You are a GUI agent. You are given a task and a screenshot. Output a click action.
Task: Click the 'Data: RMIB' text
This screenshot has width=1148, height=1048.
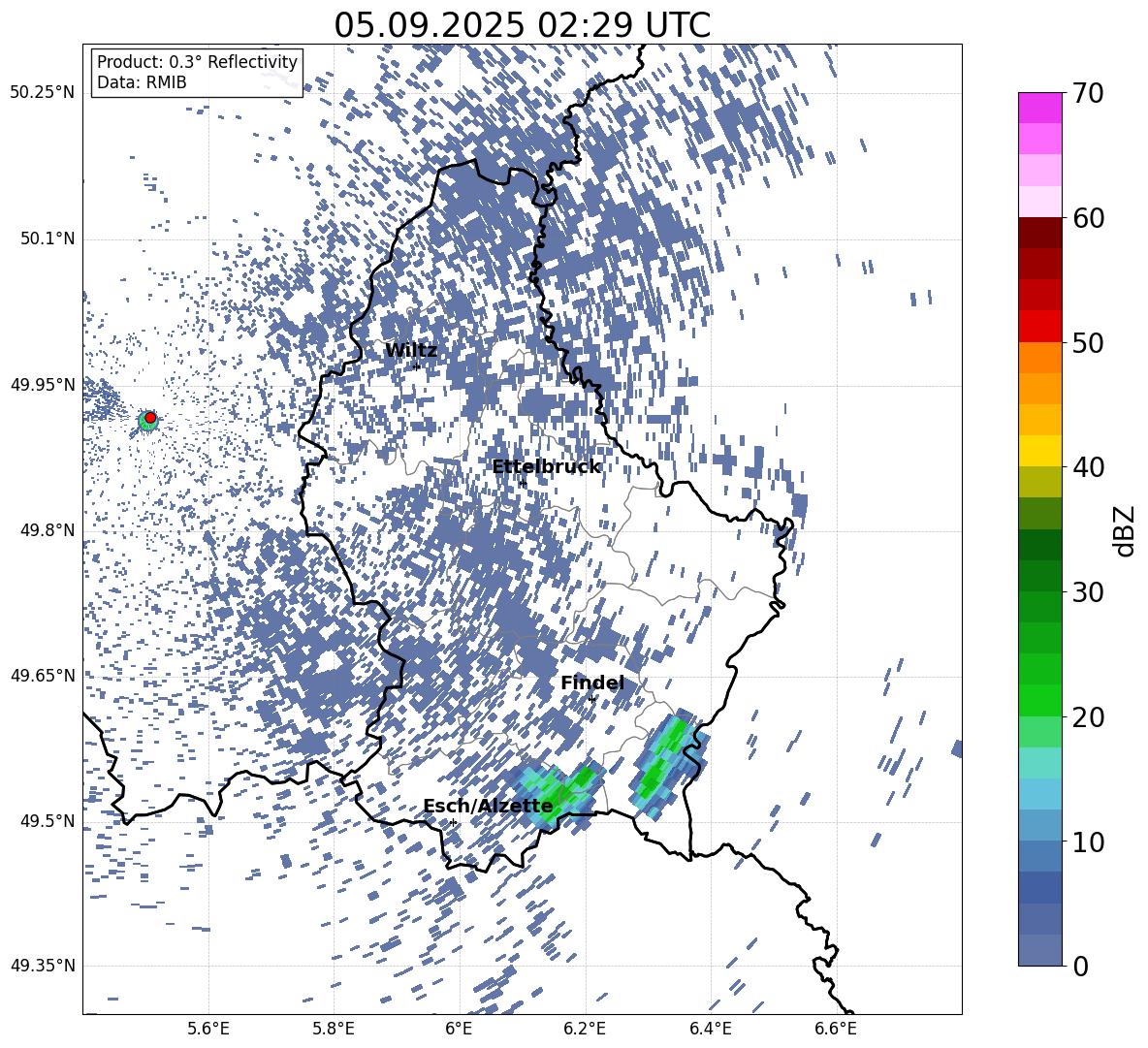coord(142,82)
